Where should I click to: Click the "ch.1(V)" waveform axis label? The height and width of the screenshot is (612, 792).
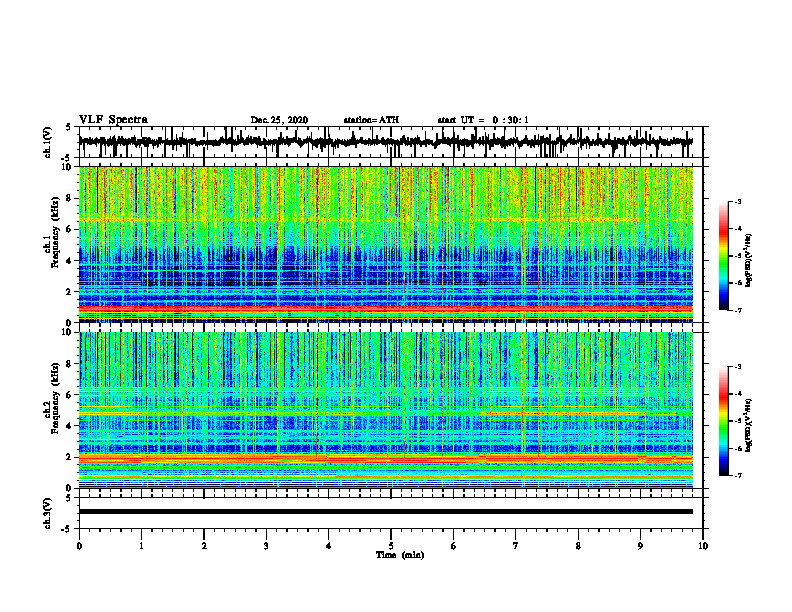pos(48,143)
